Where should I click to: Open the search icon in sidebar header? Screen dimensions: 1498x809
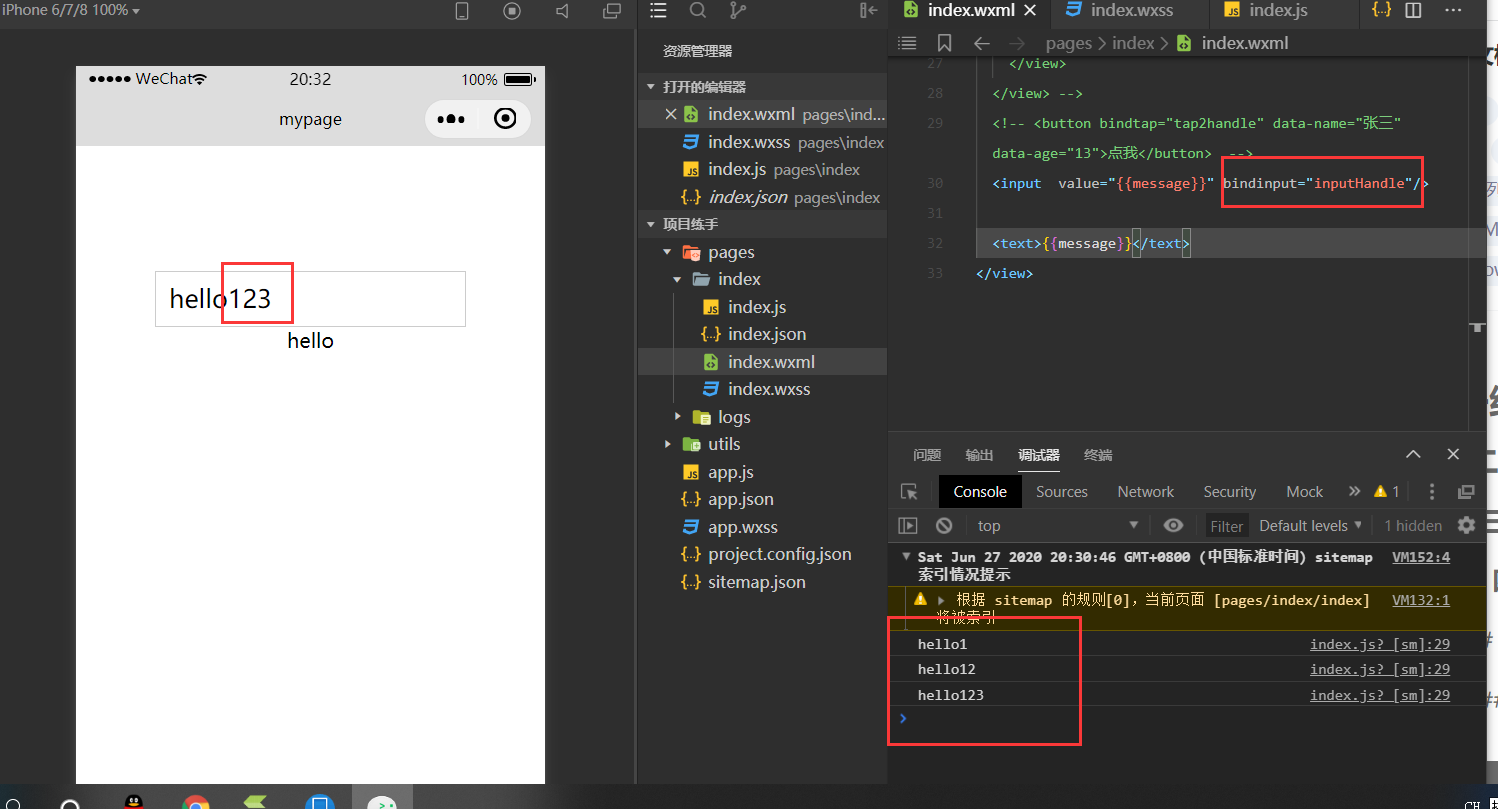pos(698,11)
